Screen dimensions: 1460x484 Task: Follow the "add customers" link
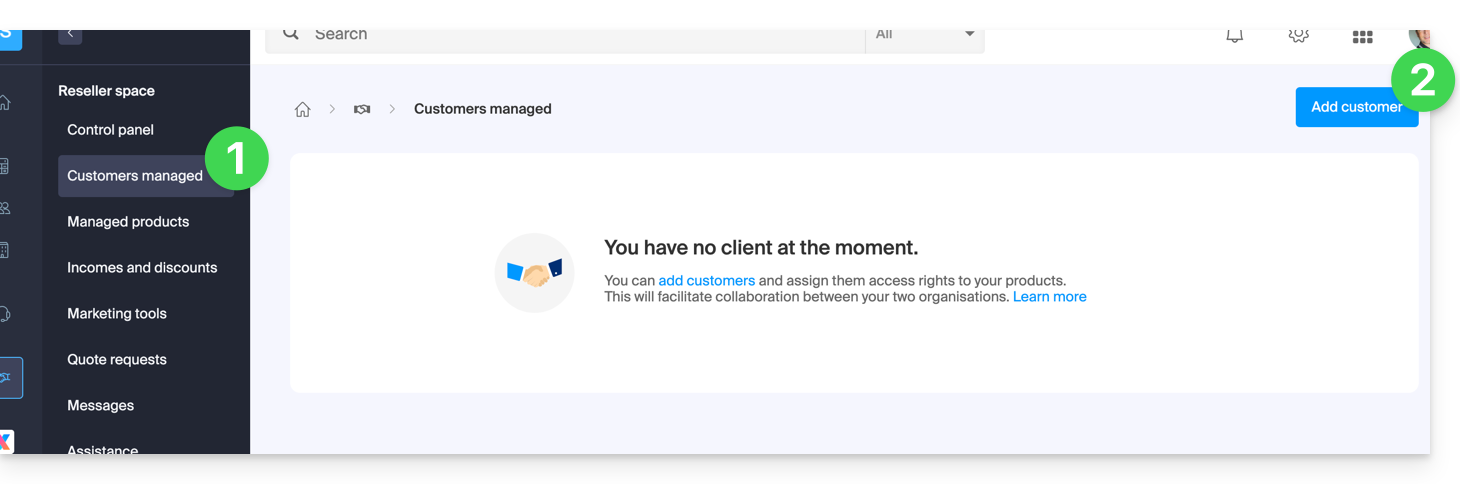[x=706, y=281]
